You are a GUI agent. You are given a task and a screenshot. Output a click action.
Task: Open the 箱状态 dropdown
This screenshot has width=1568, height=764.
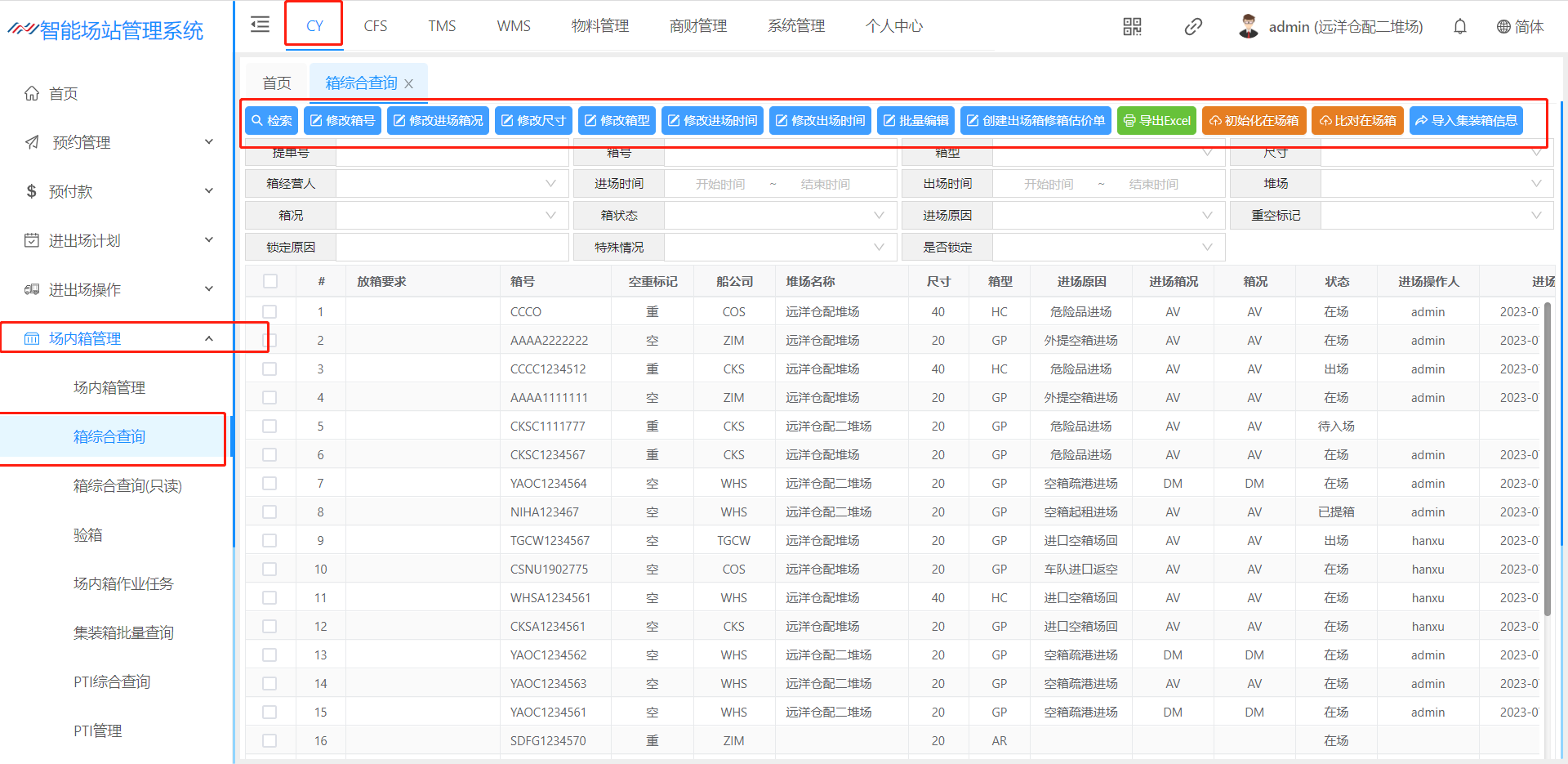(780, 216)
